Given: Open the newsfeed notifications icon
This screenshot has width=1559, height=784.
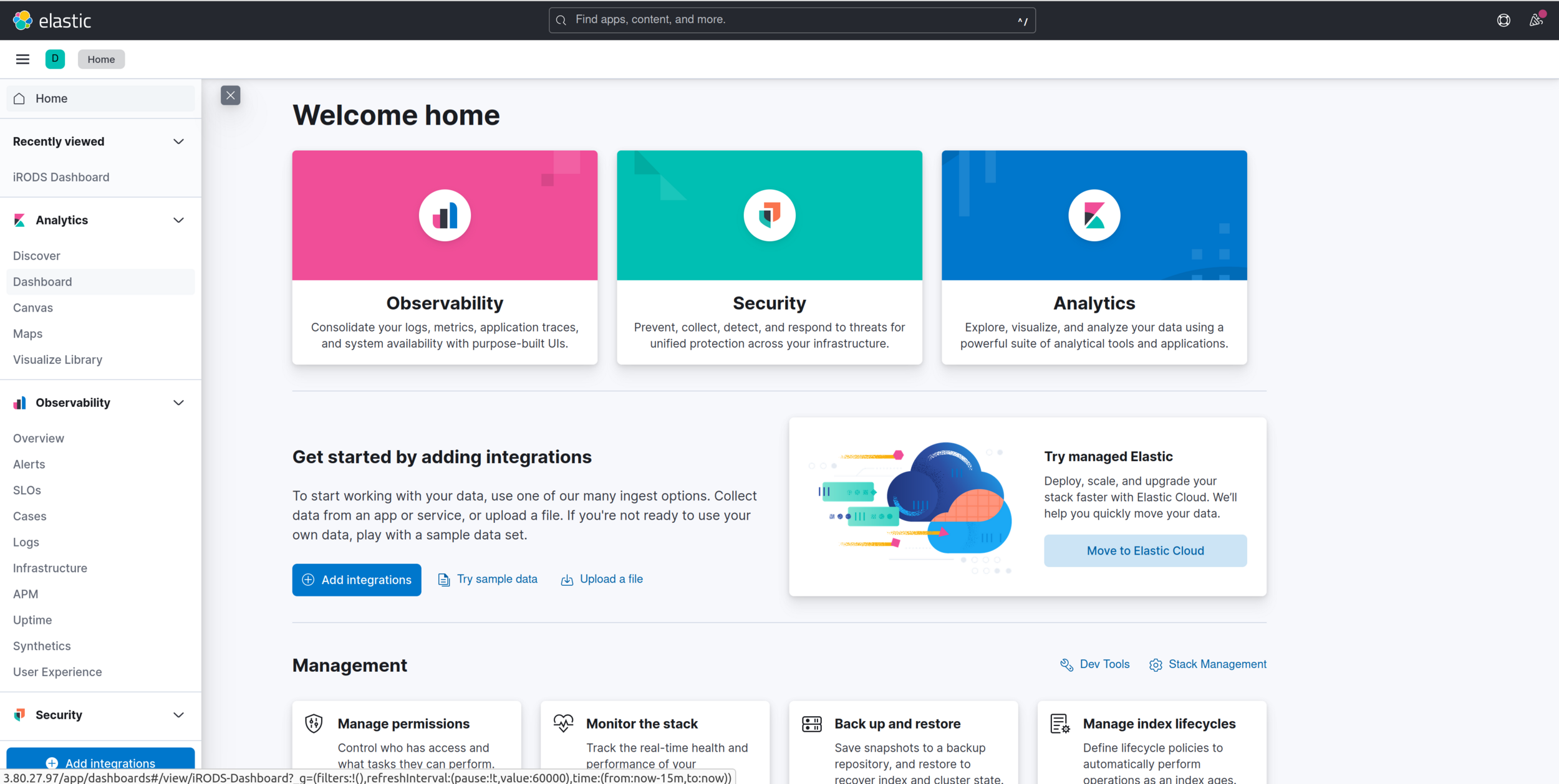Looking at the screenshot, I should [1536, 21].
